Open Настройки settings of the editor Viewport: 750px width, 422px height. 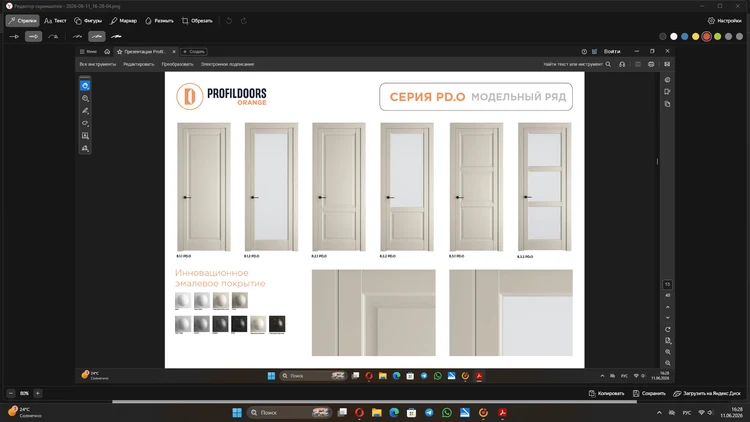[725, 21]
